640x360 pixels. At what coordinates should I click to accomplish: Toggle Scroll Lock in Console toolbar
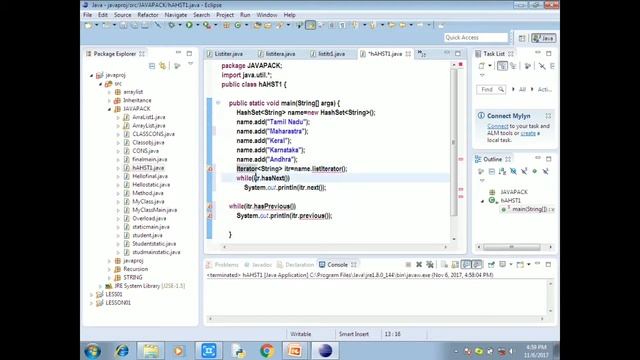(x=455, y=264)
